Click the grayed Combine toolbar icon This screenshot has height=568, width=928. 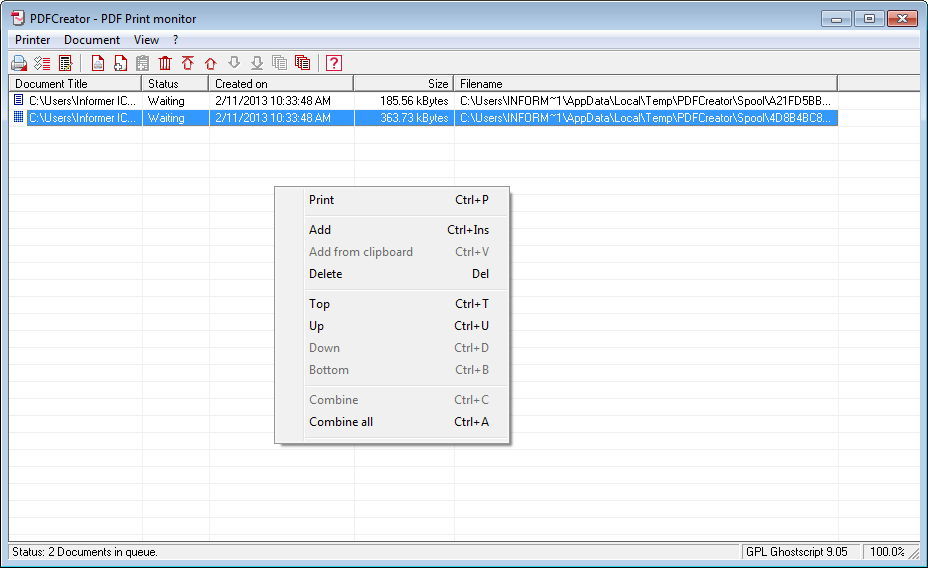(x=279, y=63)
